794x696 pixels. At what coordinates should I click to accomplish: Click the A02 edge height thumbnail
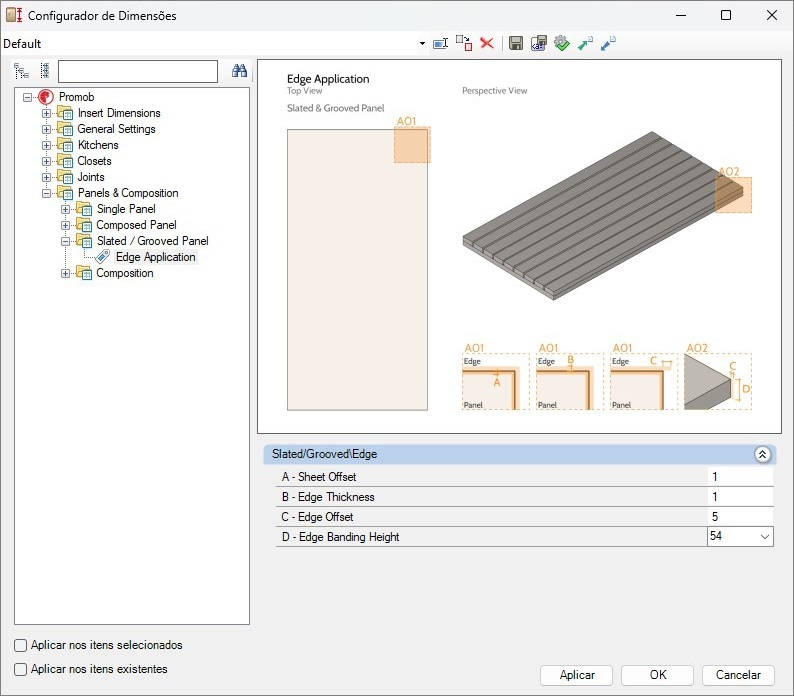click(718, 381)
